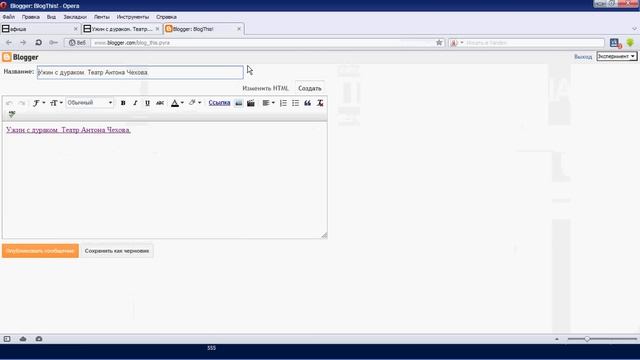Go forward with the browser forward arrow
Screen dimensions: 640x360
(23, 42)
